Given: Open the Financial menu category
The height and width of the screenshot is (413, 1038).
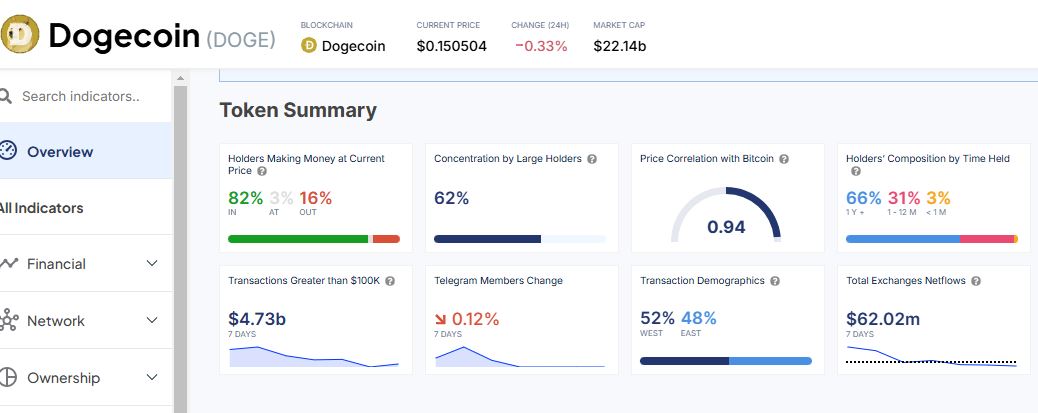Looking at the screenshot, I should [x=86, y=263].
